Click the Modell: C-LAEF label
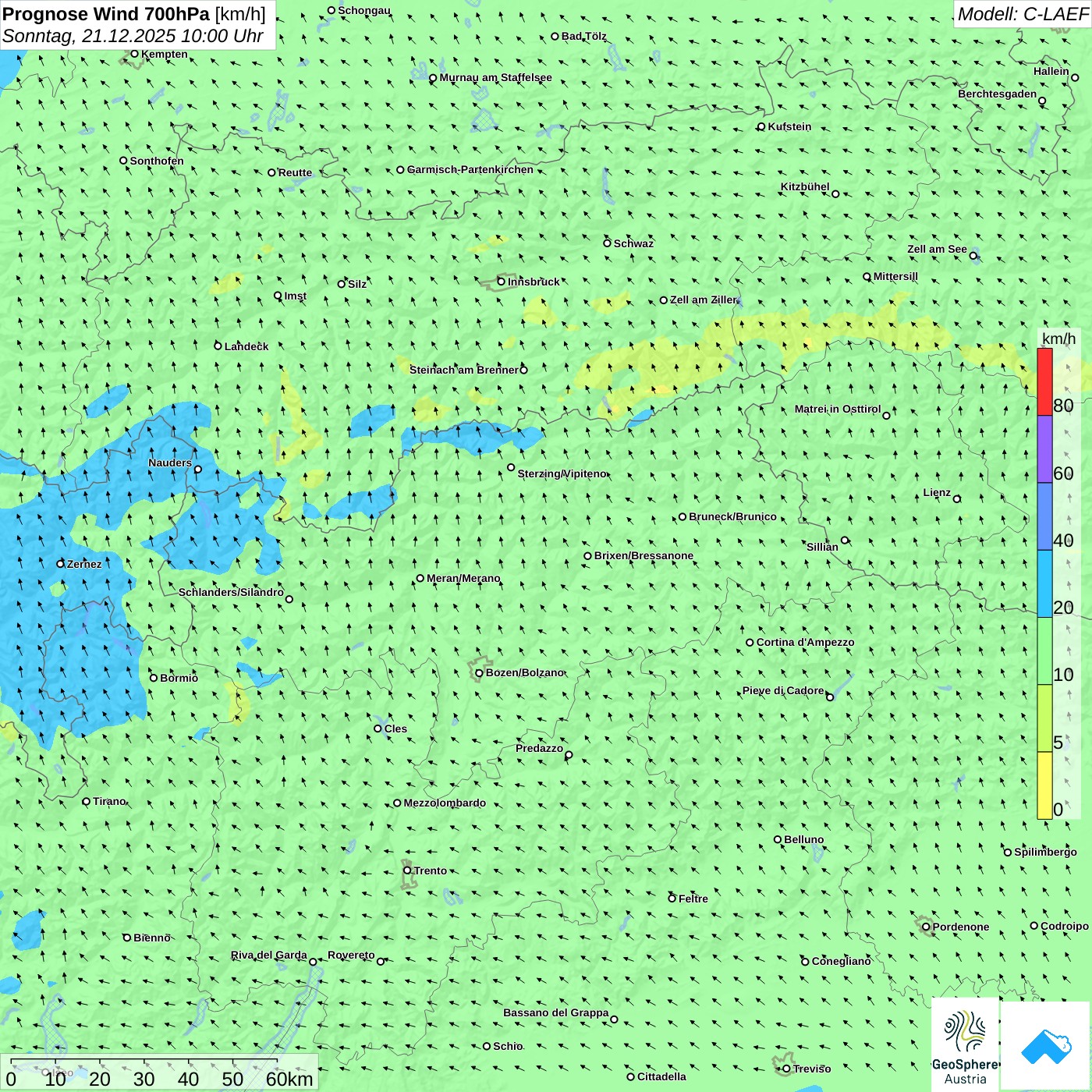The image size is (1092, 1092). tap(1023, 14)
